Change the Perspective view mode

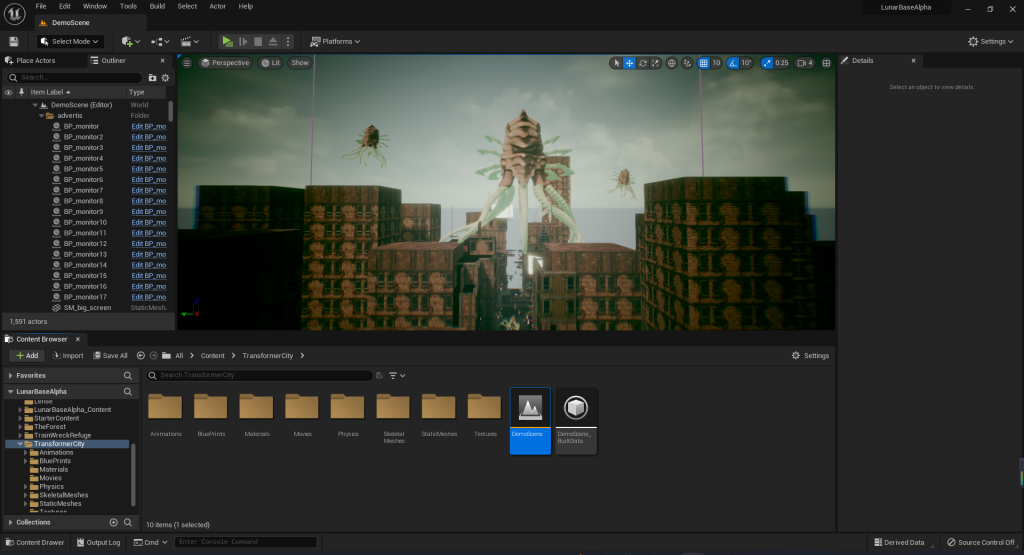(225, 63)
